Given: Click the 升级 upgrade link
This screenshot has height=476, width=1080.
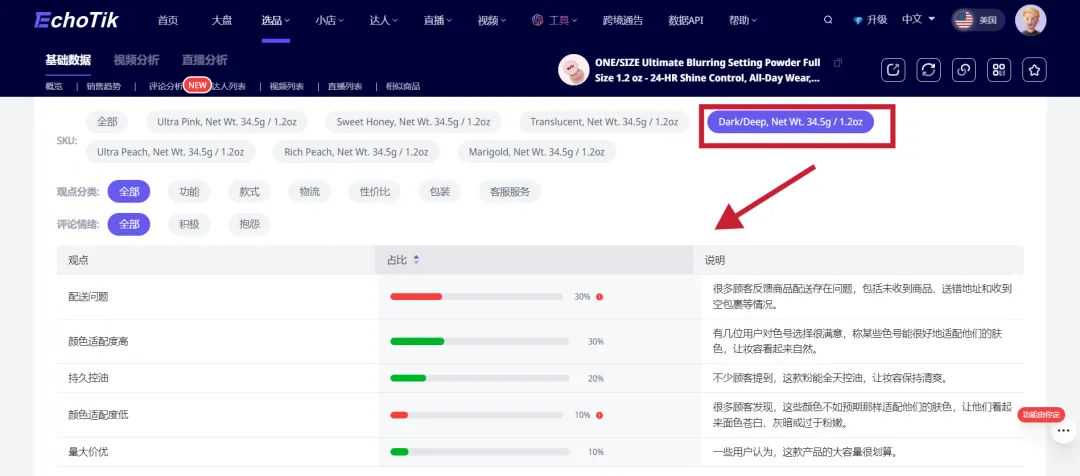Looking at the screenshot, I should click(x=870, y=20).
